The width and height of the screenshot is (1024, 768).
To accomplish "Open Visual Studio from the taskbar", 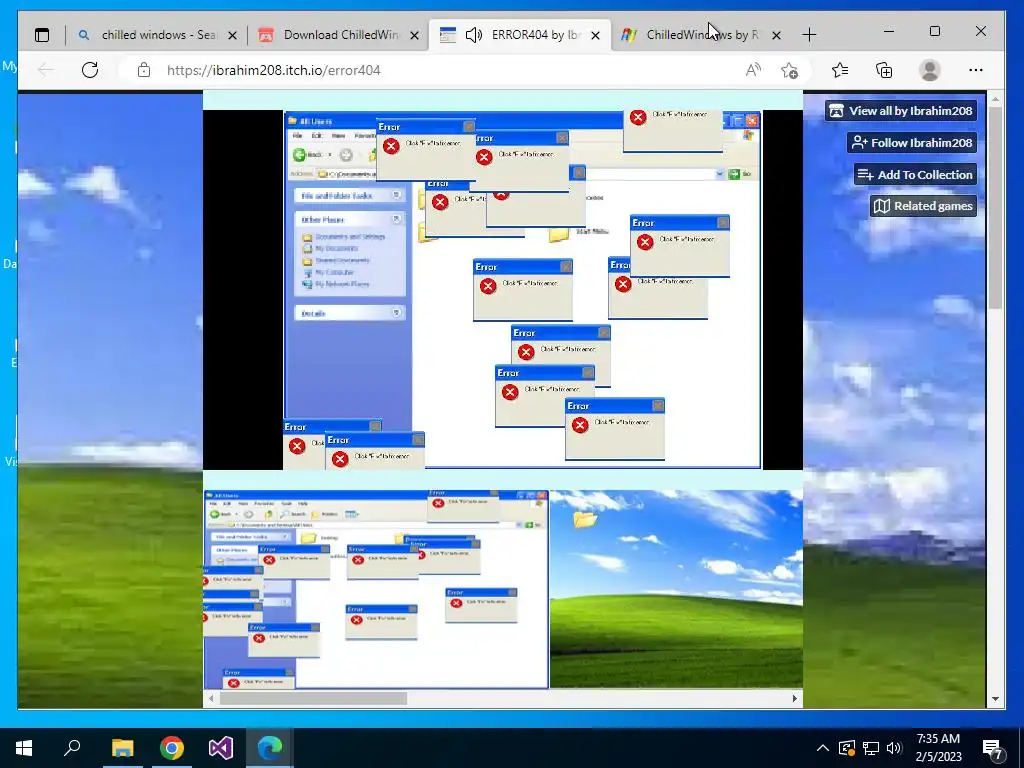I will point(221,748).
